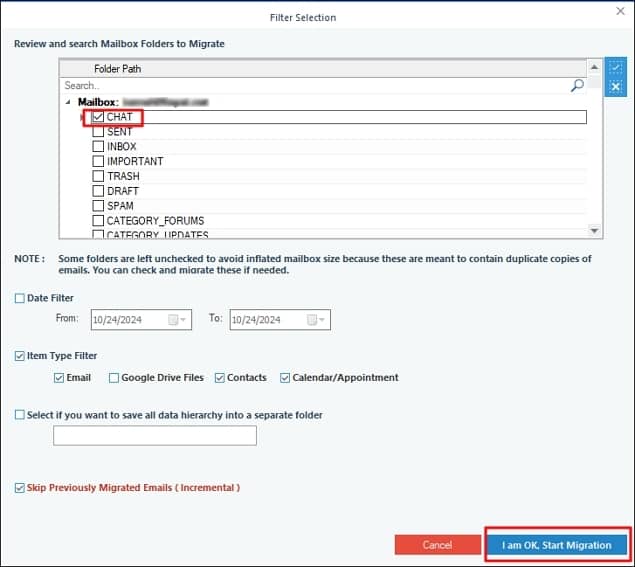Uncheck the Contacts item type
The width and height of the screenshot is (635, 567).
219,378
